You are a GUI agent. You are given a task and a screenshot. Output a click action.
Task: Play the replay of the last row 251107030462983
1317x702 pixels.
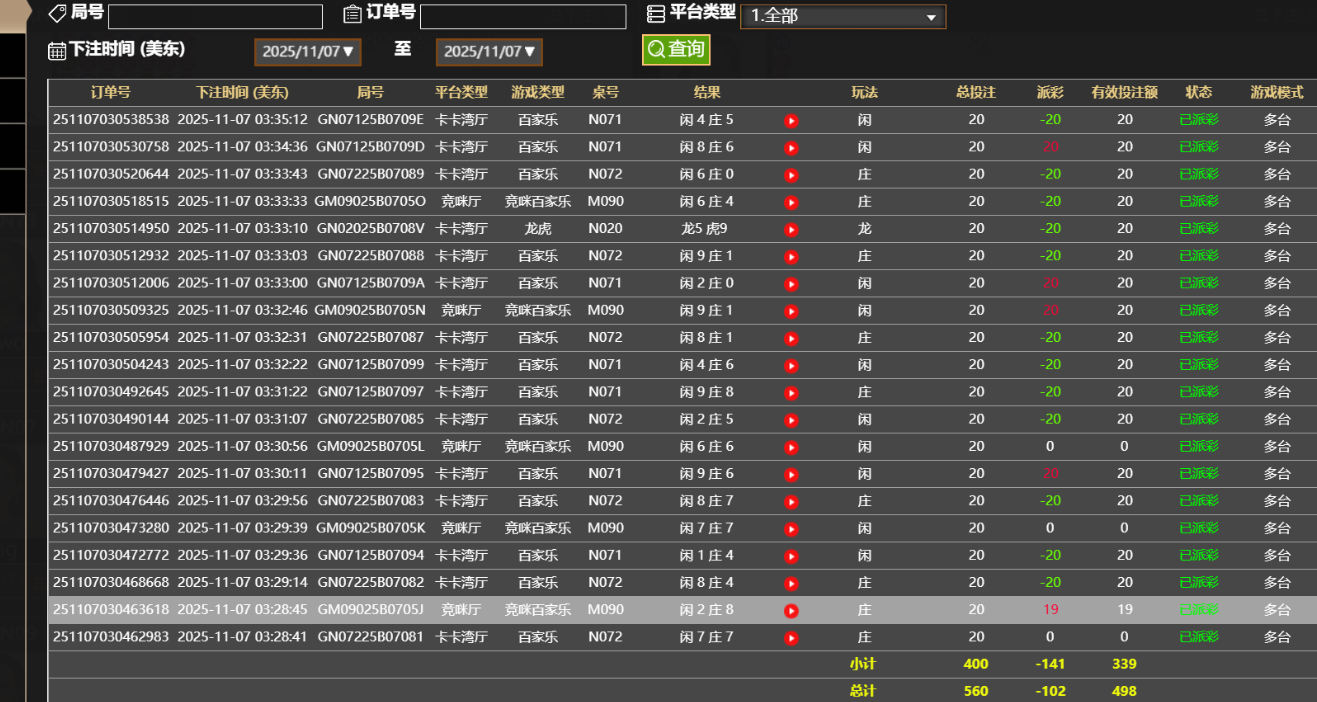[791, 636]
